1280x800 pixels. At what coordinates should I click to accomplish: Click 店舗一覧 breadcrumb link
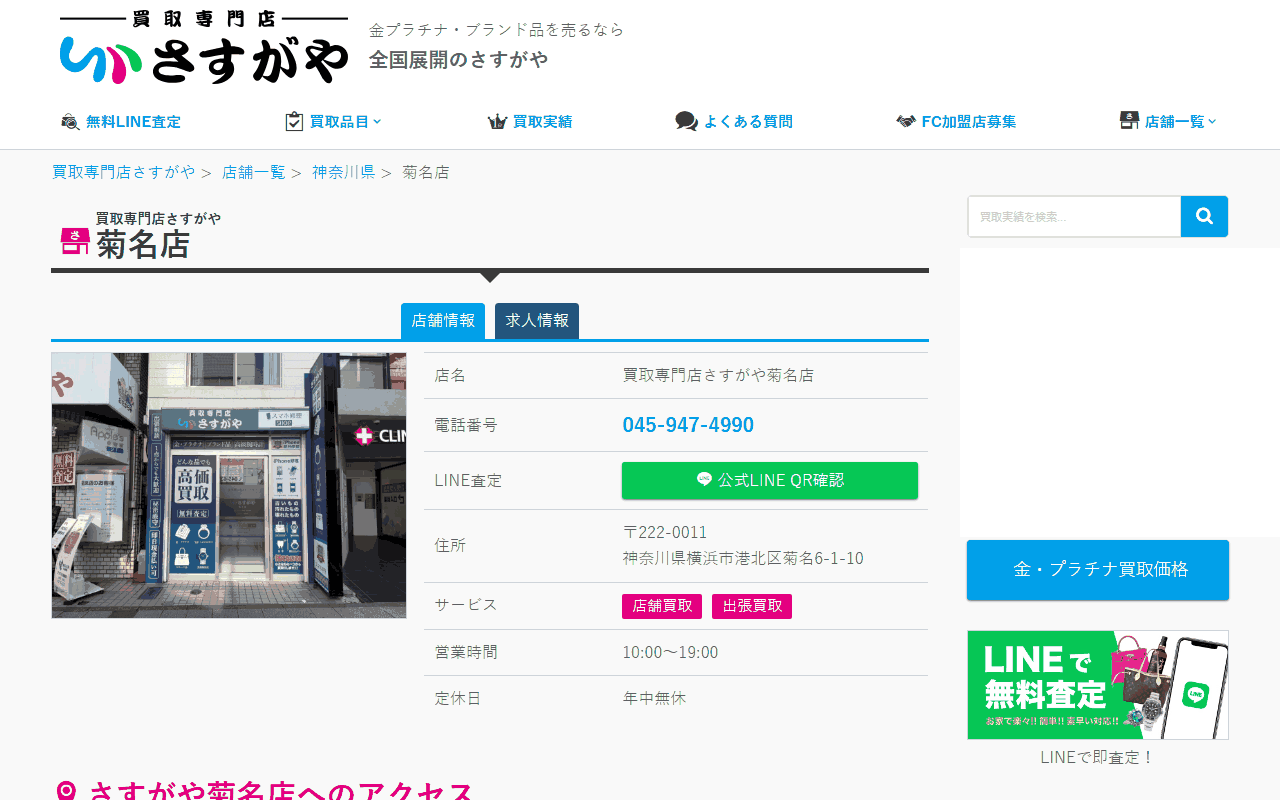coord(254,172)
